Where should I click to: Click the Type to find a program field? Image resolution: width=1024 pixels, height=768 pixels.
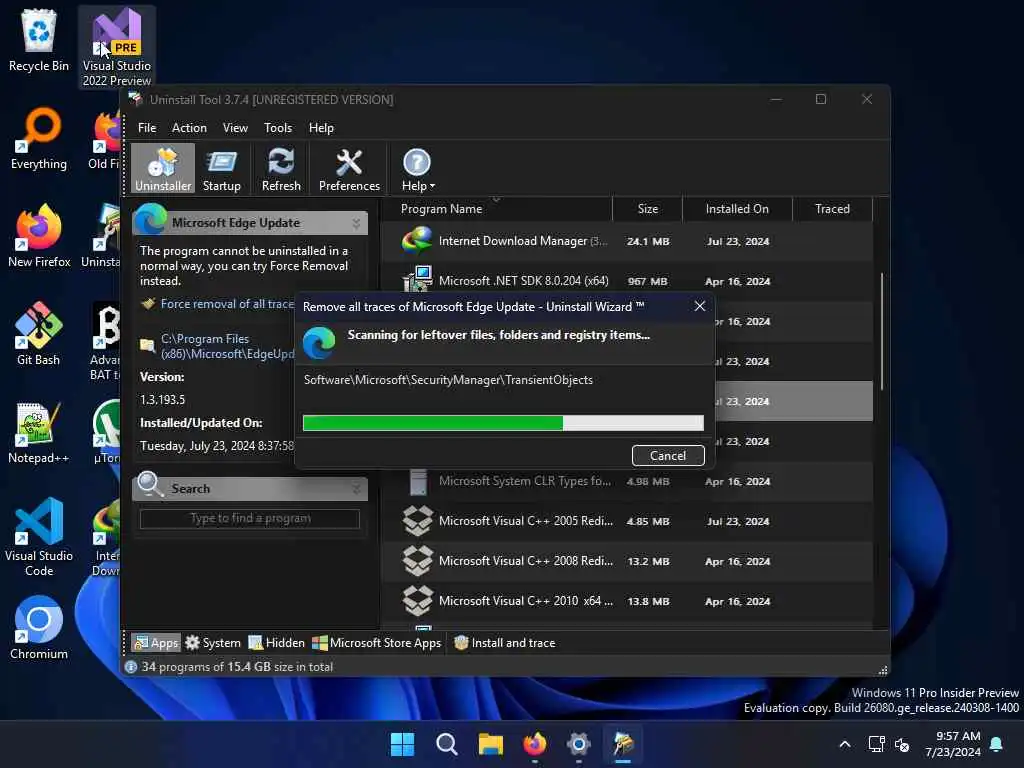point(249,519)
